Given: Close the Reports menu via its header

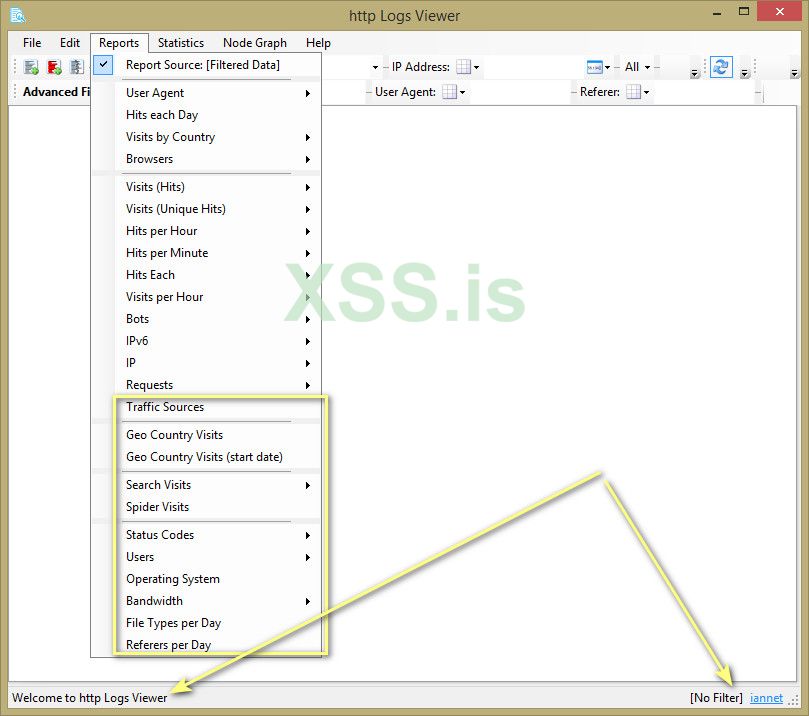Looking at the screenshot, I should click(x=119, y=43).
